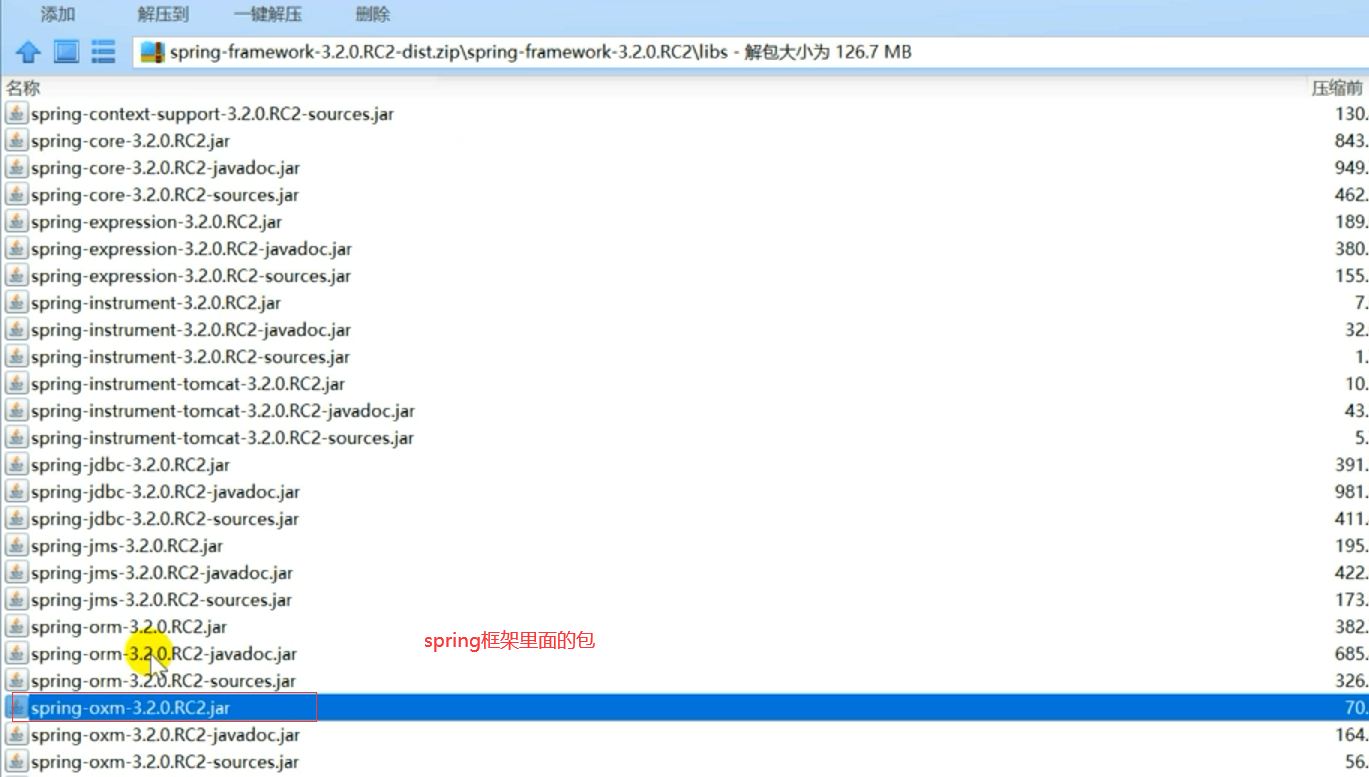Click the 删除 (Delete) toolbar button
The width and height of the screenshot is (1369, 777).
373,14
